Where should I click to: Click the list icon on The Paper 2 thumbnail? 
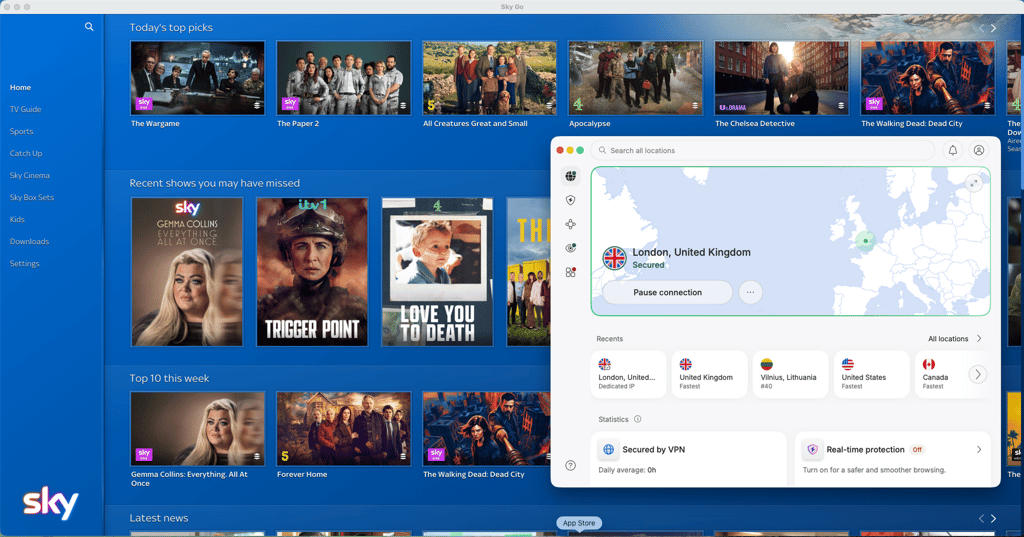[403, 105]
